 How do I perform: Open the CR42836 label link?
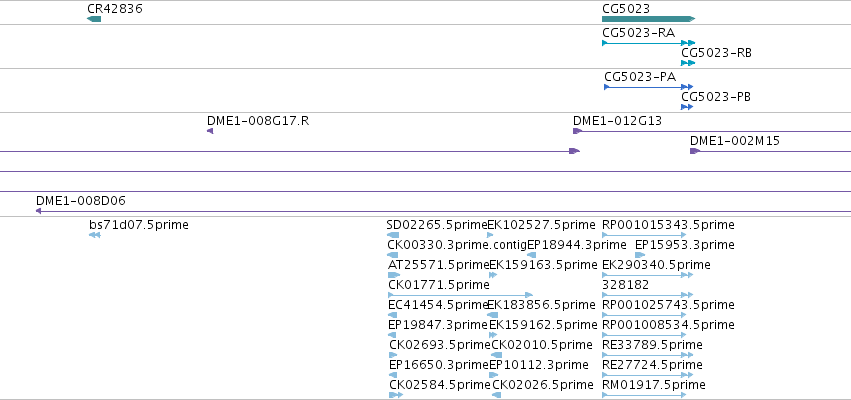[115, 9]
